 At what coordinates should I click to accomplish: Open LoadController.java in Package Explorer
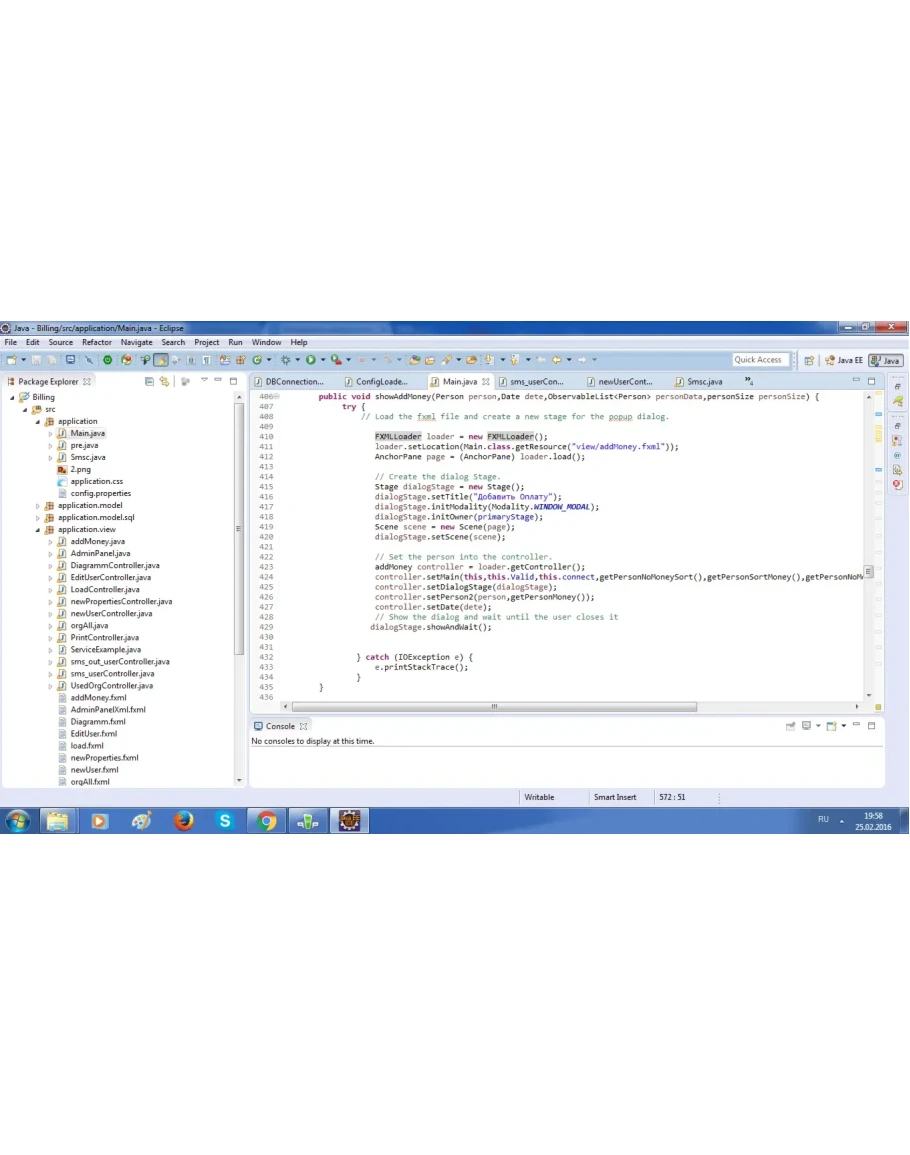(x=104, y=590)
